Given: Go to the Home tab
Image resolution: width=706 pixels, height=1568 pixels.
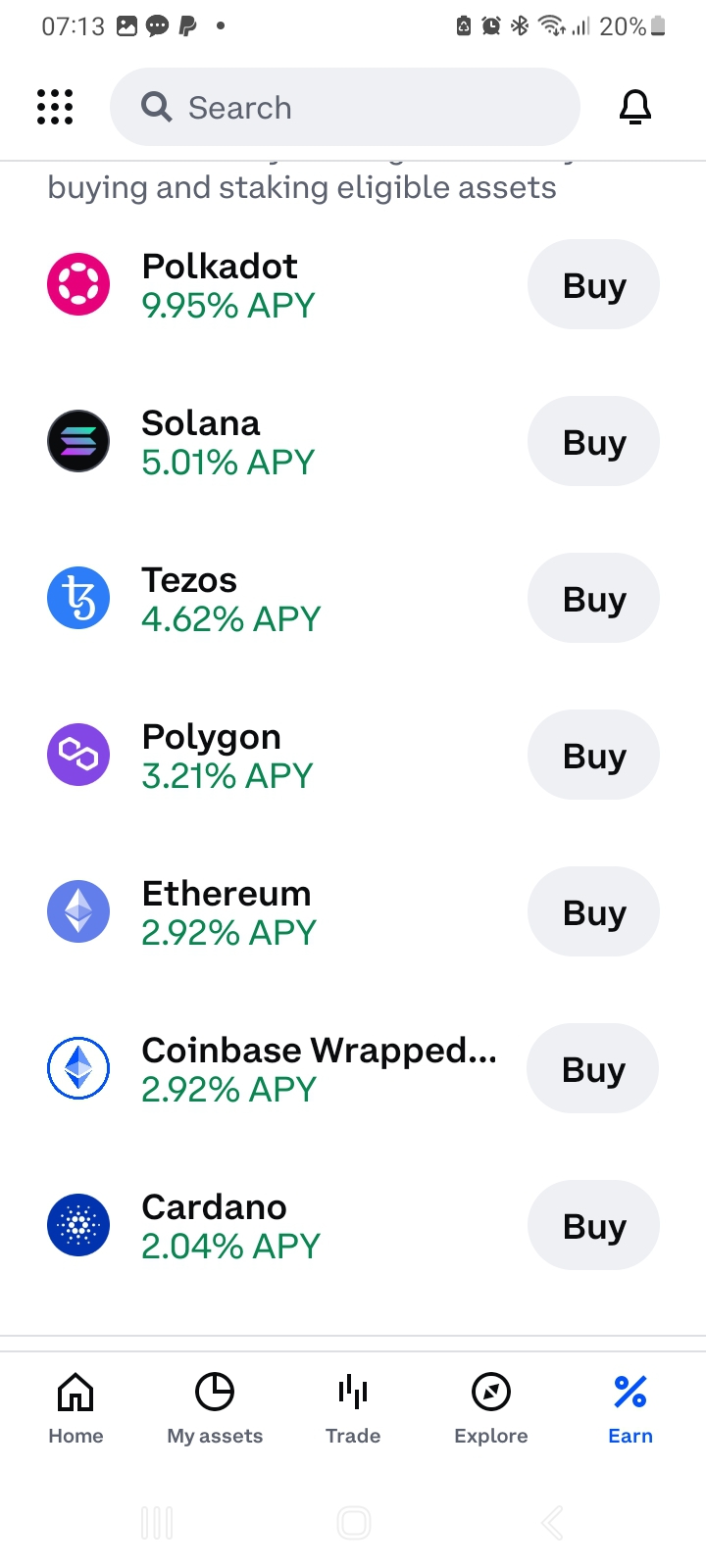Looking at the screenshot, I should coord(76,1408).
